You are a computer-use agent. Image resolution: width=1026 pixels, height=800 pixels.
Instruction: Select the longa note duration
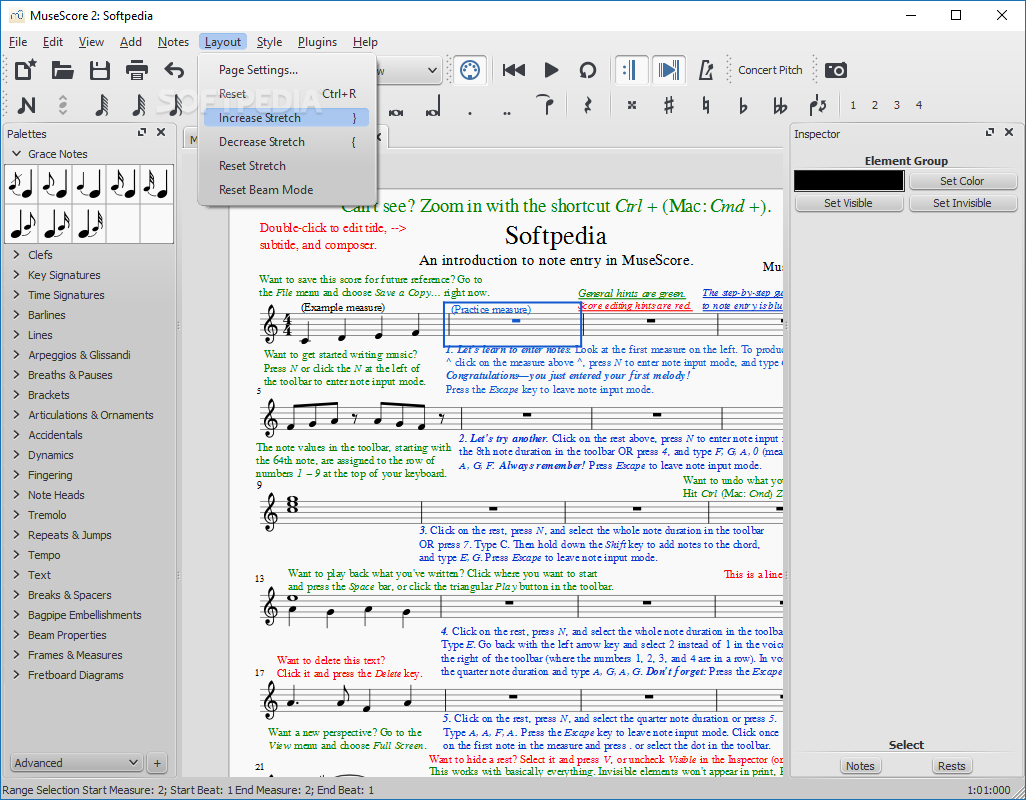tap(433, 107)
